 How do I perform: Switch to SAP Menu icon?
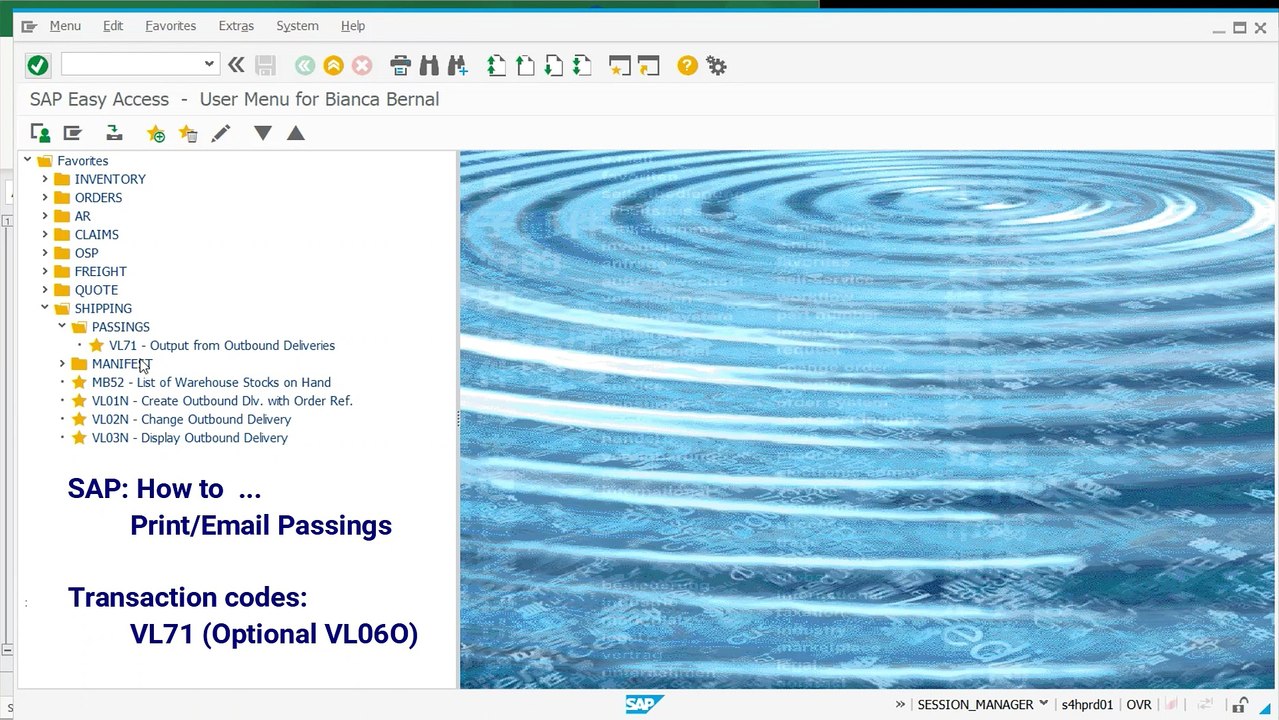coord(72,133)
